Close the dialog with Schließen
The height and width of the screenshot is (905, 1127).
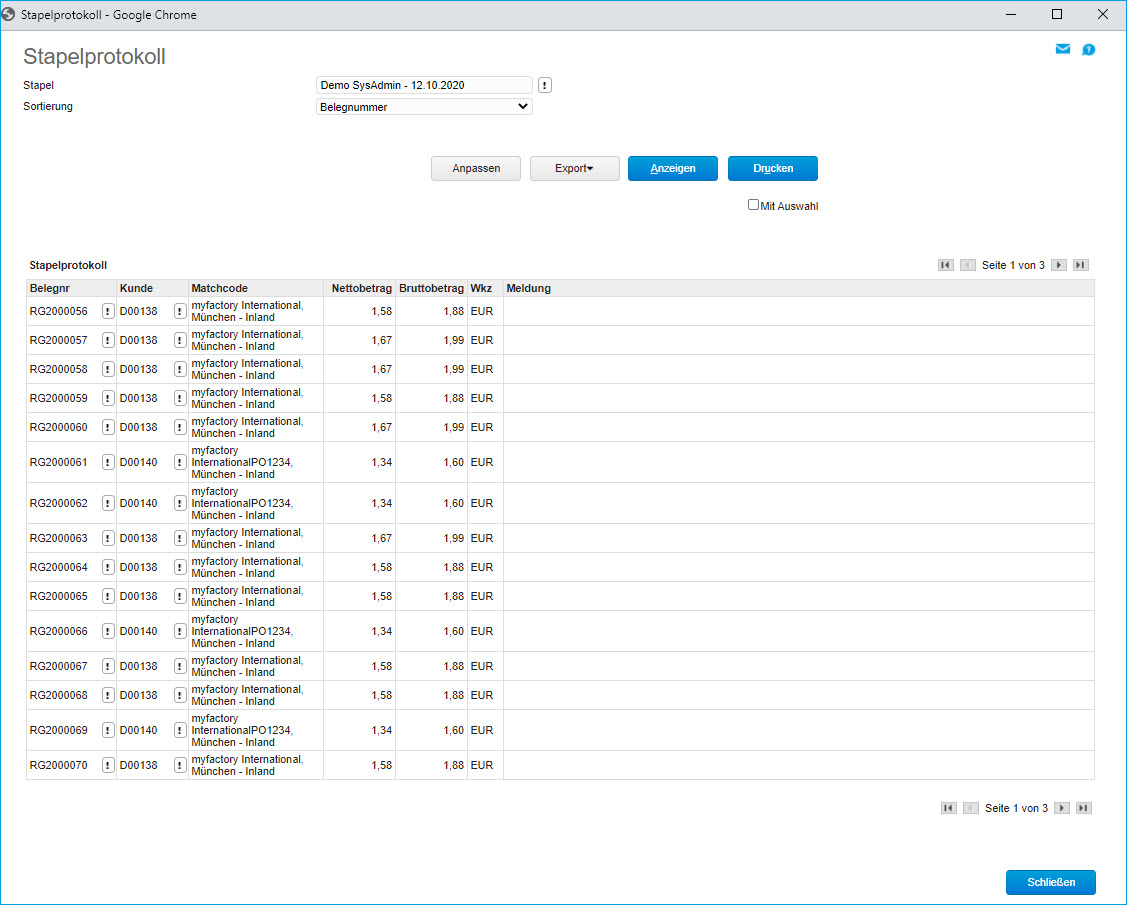click(x=1050, y=882)
